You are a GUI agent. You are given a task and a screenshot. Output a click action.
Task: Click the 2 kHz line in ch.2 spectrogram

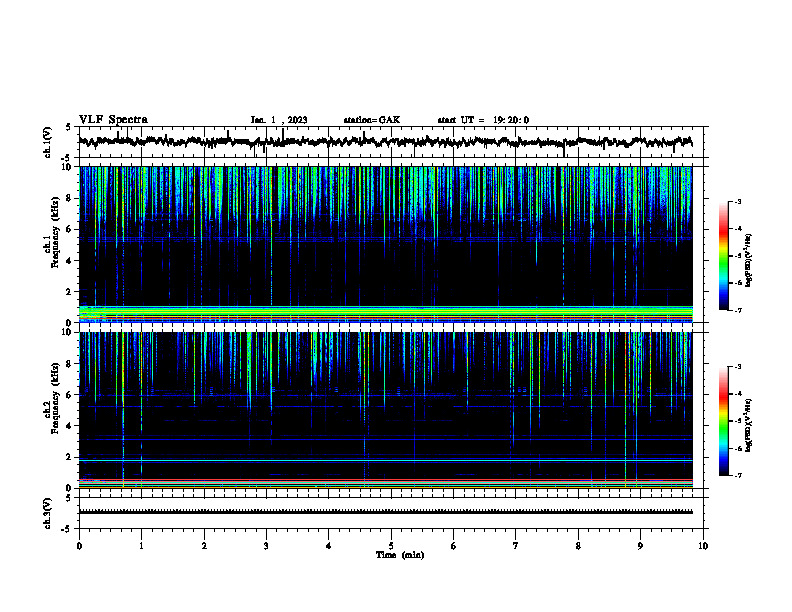[x=385, y=461]
